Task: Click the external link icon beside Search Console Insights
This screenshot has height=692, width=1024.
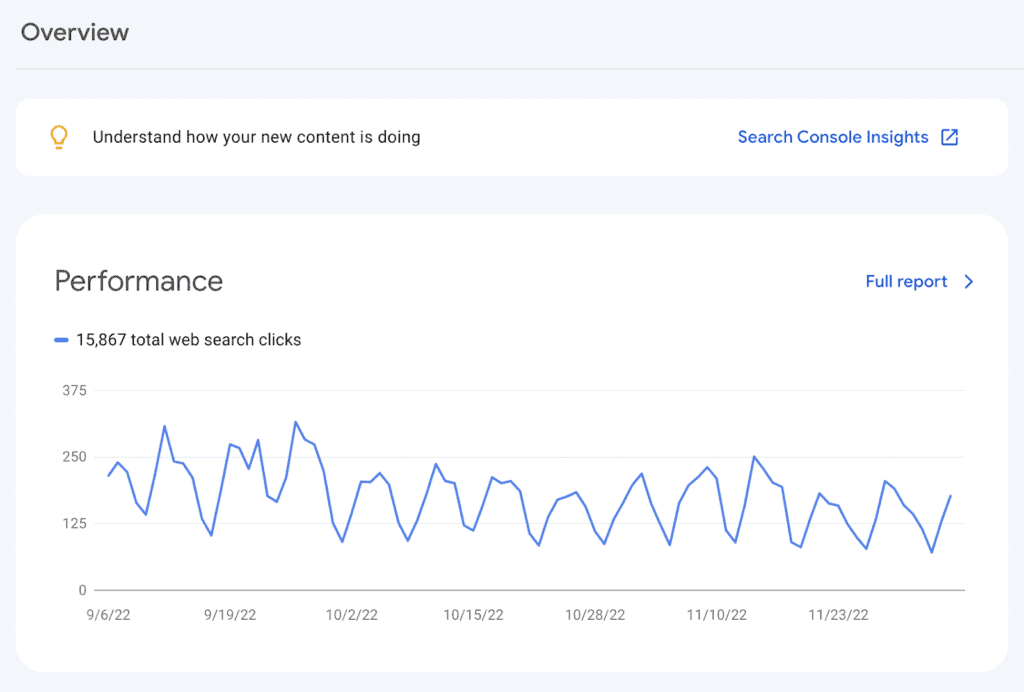Action: (949, 137)
